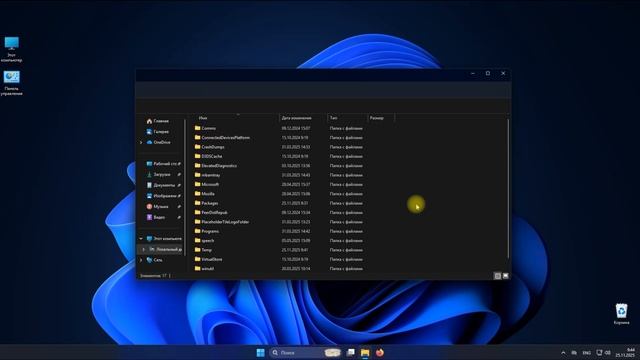The image size is (640, 360).
Task: Show hidden system tray icons
Action: pos(563,353)
